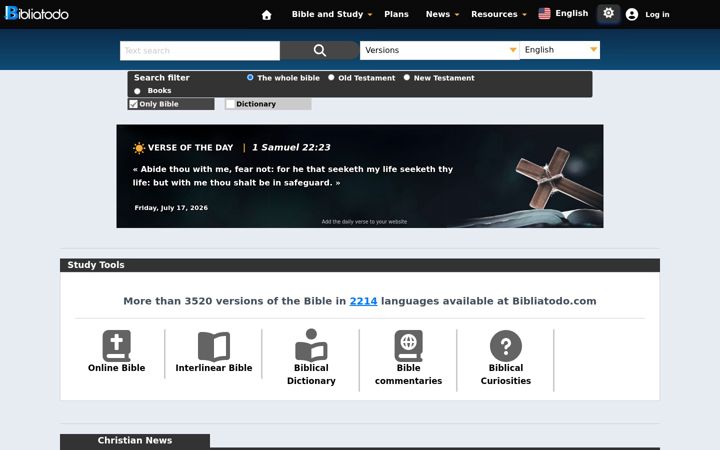Viewport: 720px width, 450px height.
Task: Open the Bible commentaries globe-book icon
Action: pos(408,345)
